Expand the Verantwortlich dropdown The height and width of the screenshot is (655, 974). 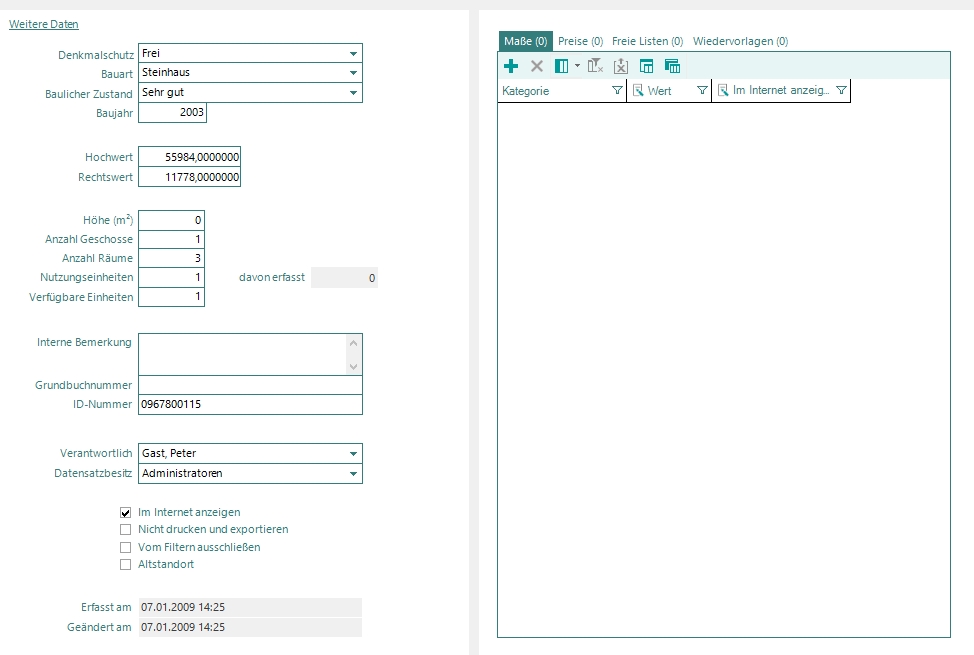coord(353,454)
